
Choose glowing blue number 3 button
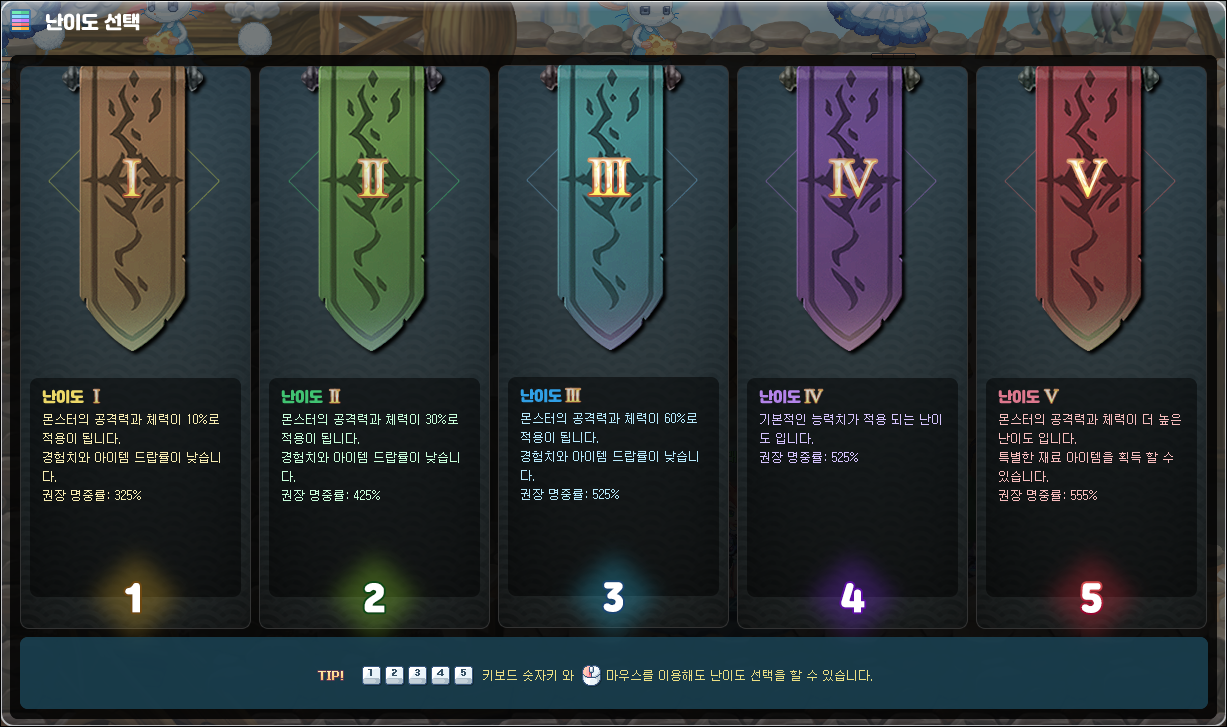pos(613,598)
